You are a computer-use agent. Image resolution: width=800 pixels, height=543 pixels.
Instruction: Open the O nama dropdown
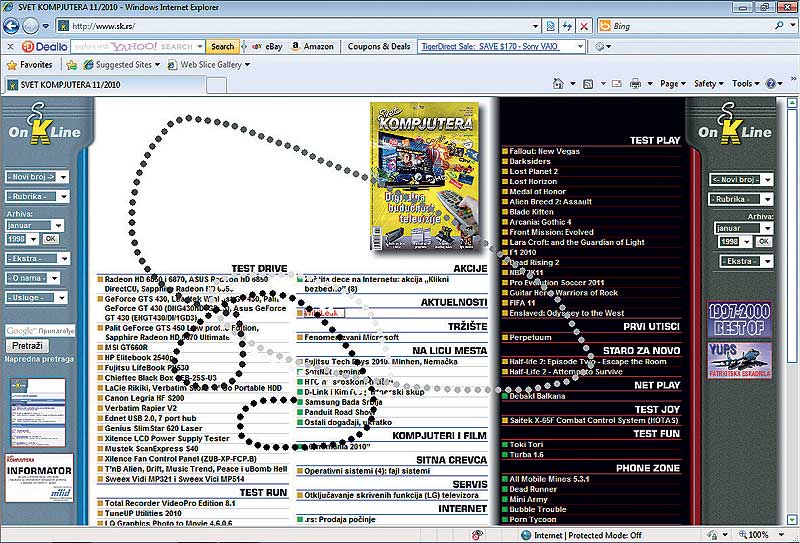(33, 278)
